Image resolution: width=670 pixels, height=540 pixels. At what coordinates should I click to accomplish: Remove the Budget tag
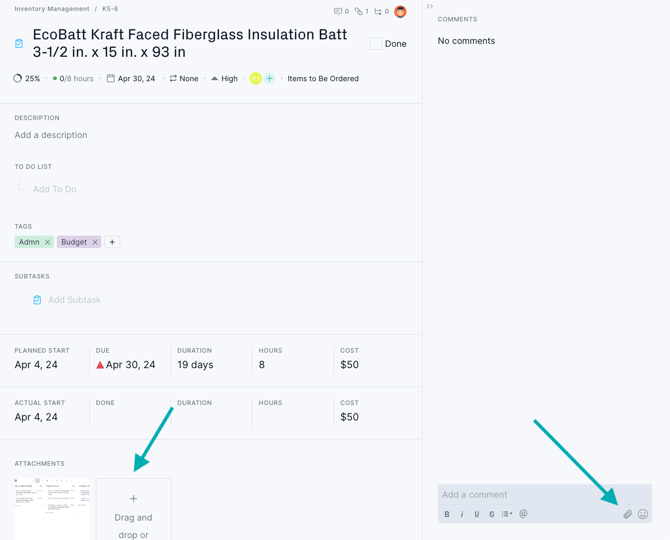[95, 242]
